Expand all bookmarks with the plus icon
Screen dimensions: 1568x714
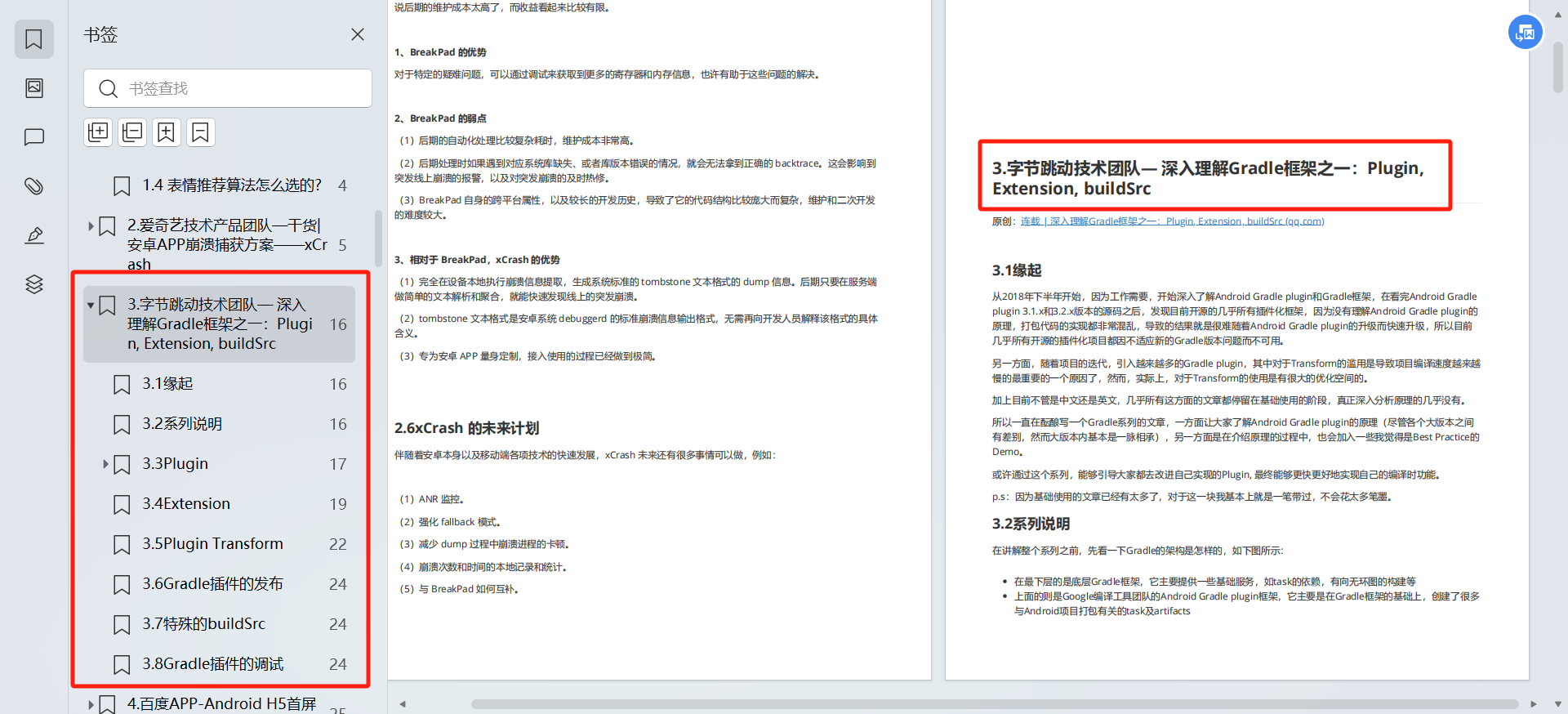[x=98, y=132]
